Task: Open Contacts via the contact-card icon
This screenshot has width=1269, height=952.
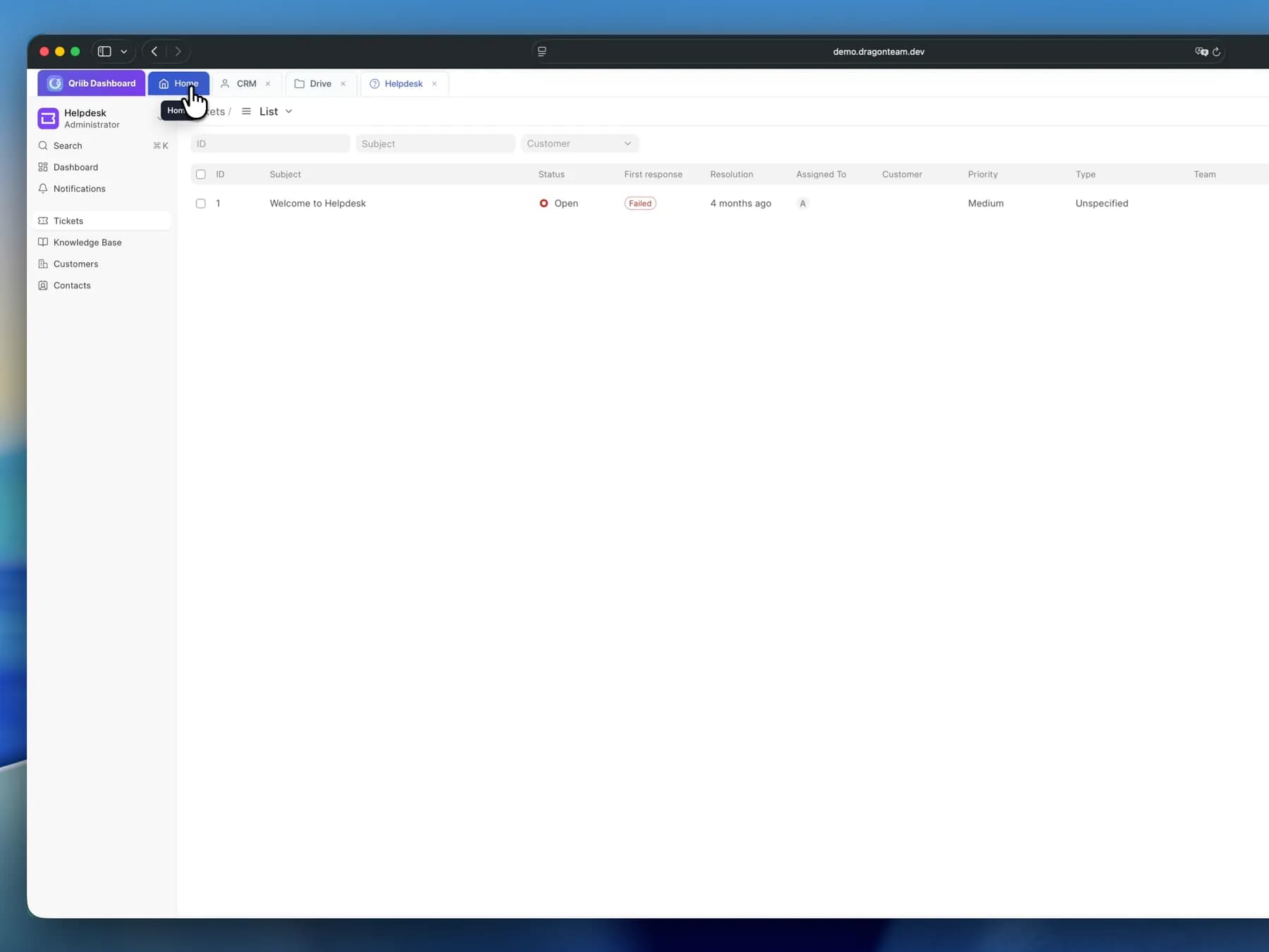Action: pos(43,285)
